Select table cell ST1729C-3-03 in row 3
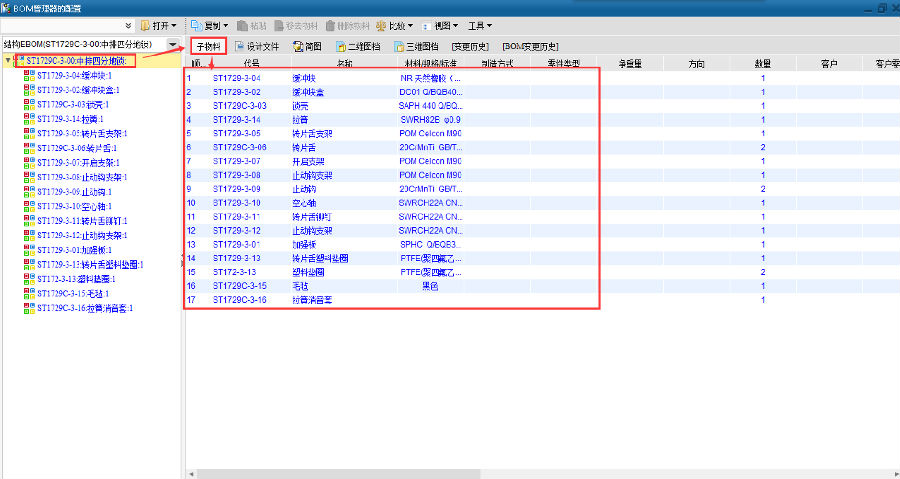The height and width of the screenshot is (479, 900). point(239,106)
